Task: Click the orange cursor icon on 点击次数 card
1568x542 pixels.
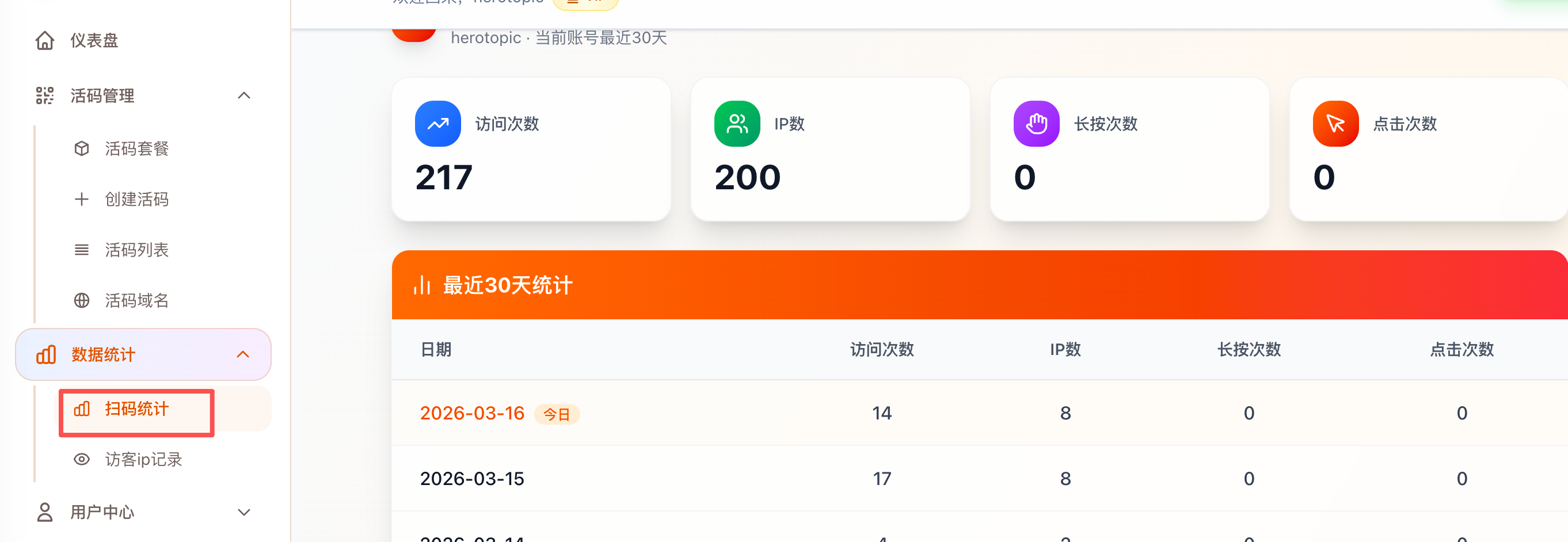Action: [1336, 124]
